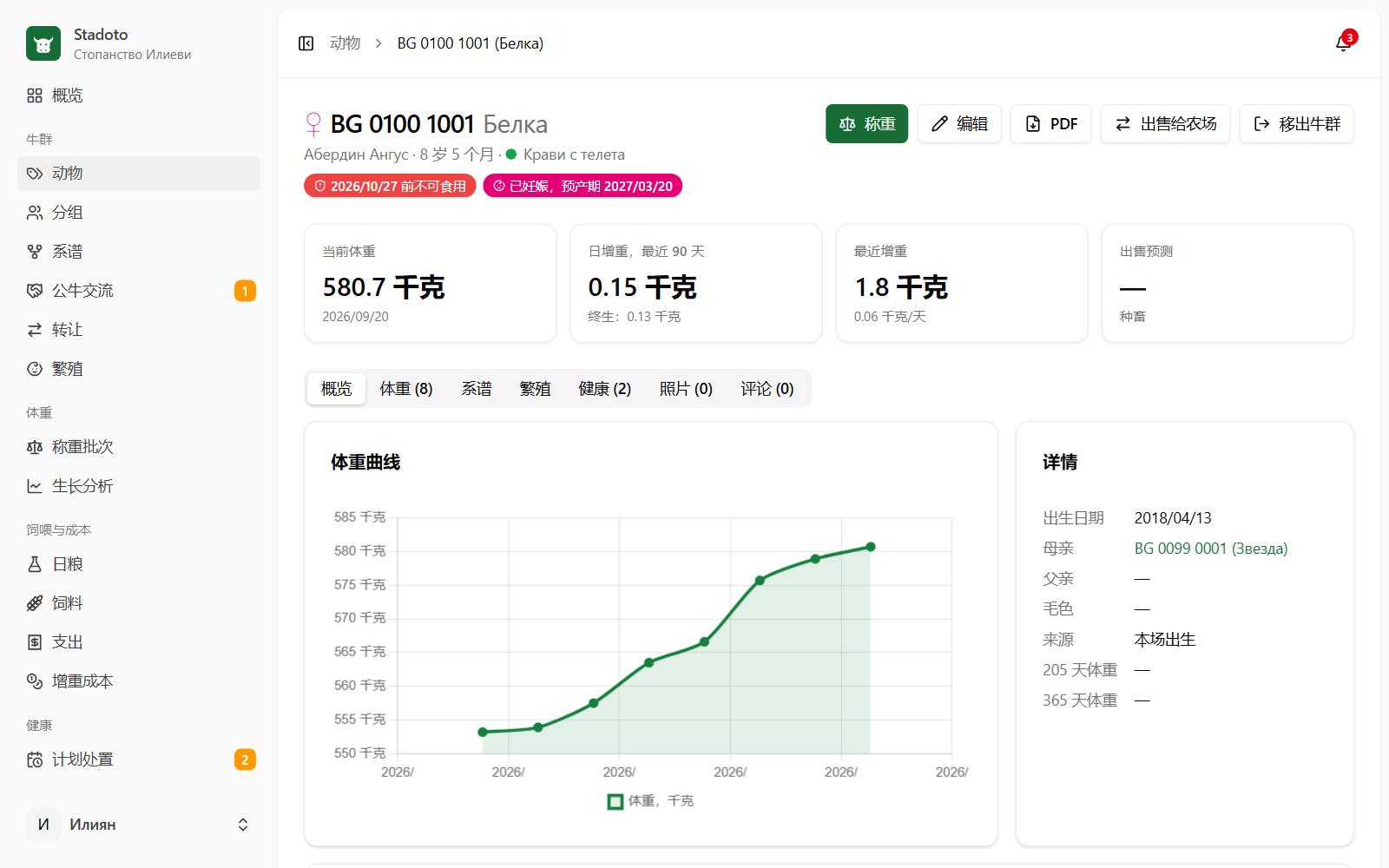The height and width of the screenshot is (868, 1389).
Task: Open 称重批次 in the sidebar
Action: pos(139,447)
